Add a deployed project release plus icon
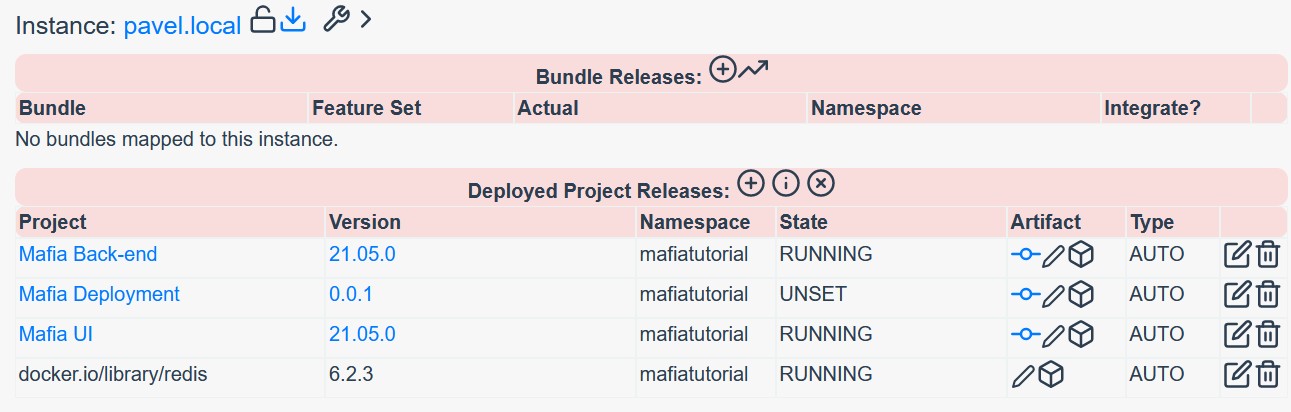Image resolution: width=1291 pixels, height=412 pixels. point(751,183)
